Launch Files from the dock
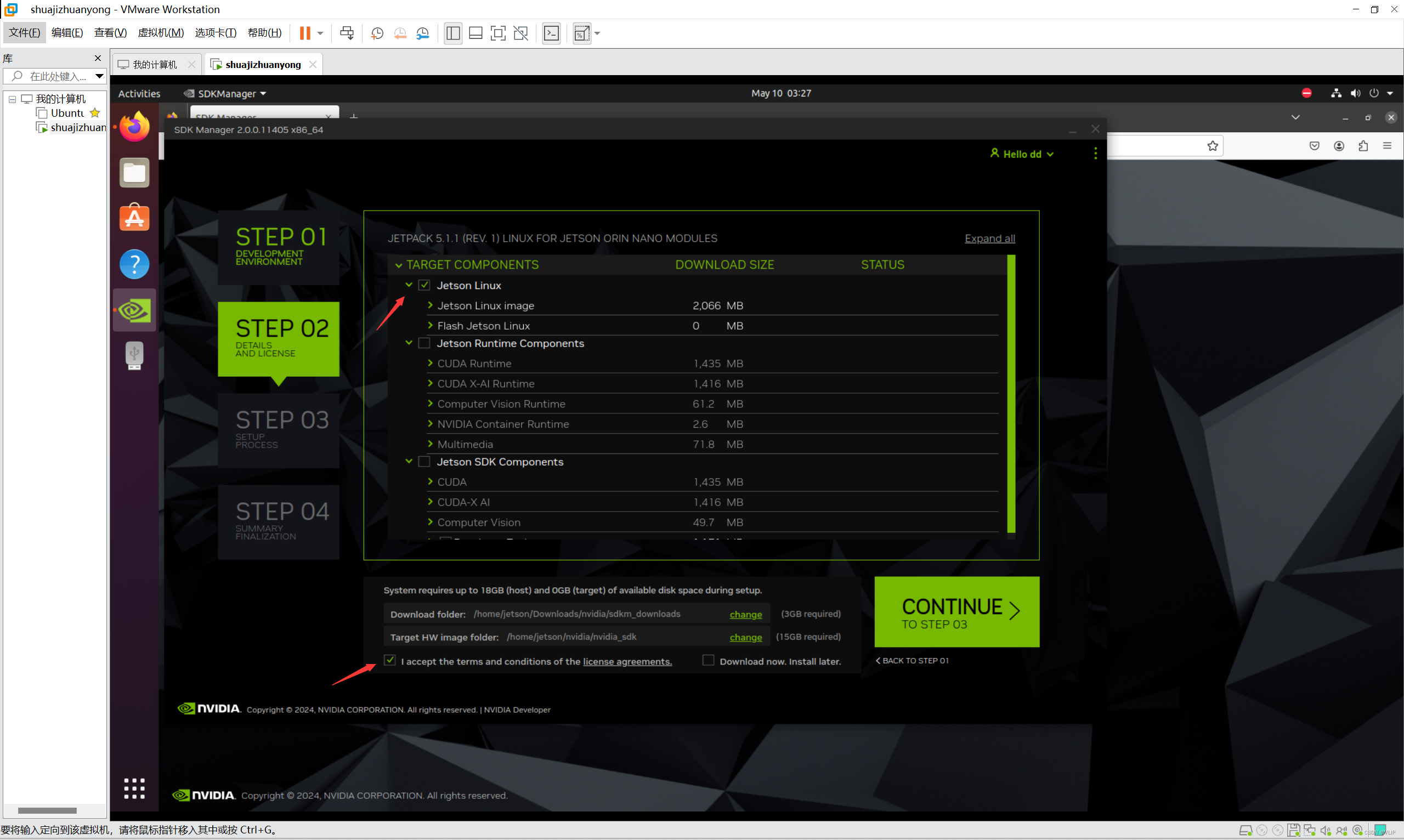 click(134, 173)
